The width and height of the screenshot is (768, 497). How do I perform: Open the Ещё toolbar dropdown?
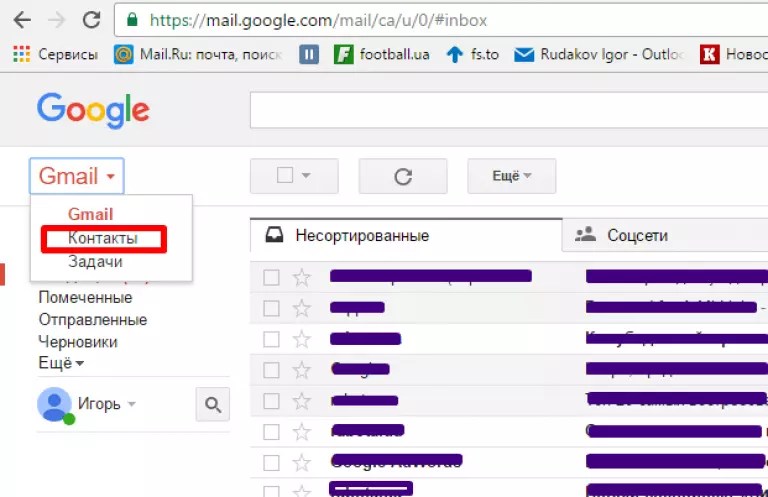click(511, 176)
